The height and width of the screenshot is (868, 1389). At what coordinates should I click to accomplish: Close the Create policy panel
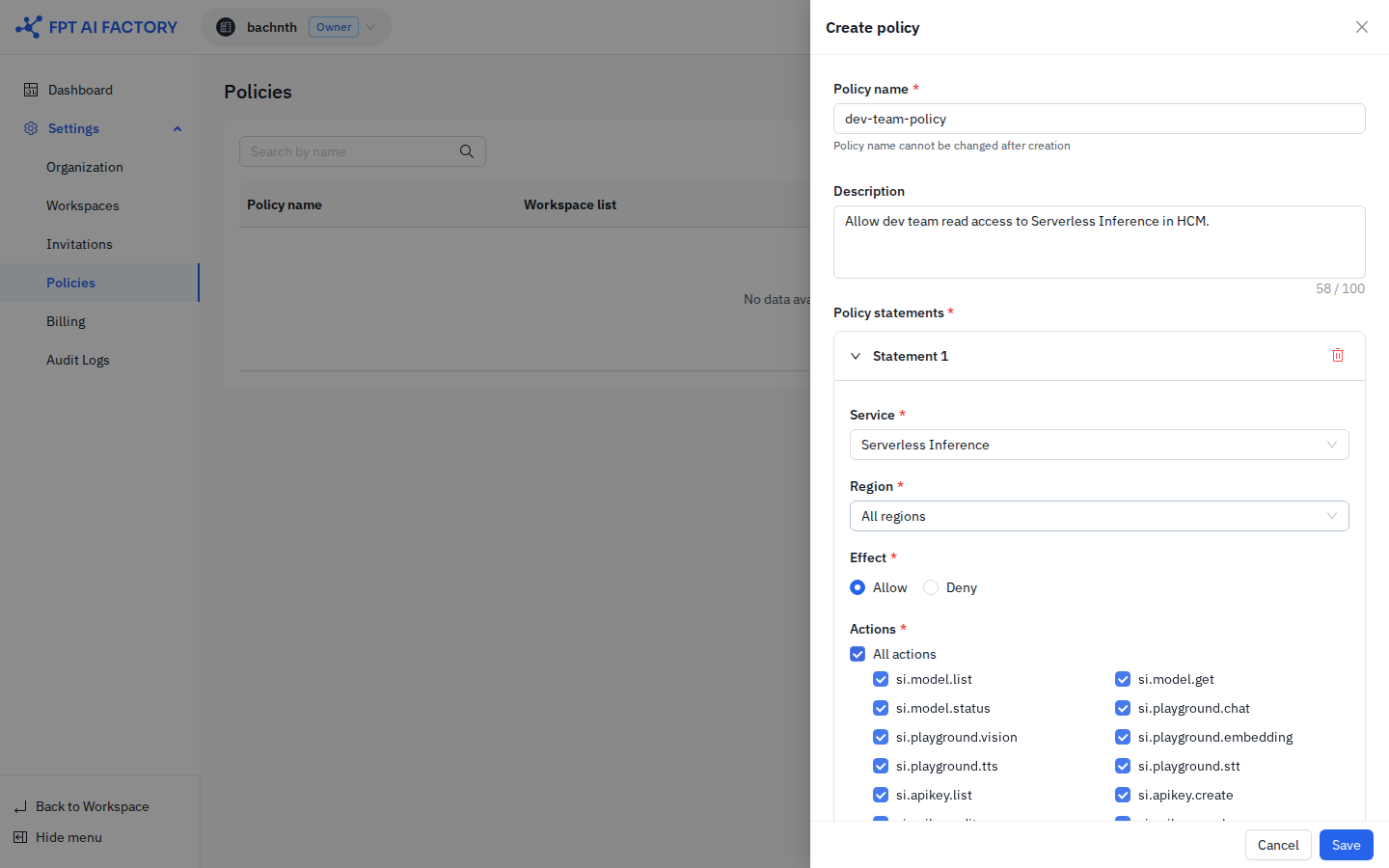pyautogui.click(x=1362, y=27)
